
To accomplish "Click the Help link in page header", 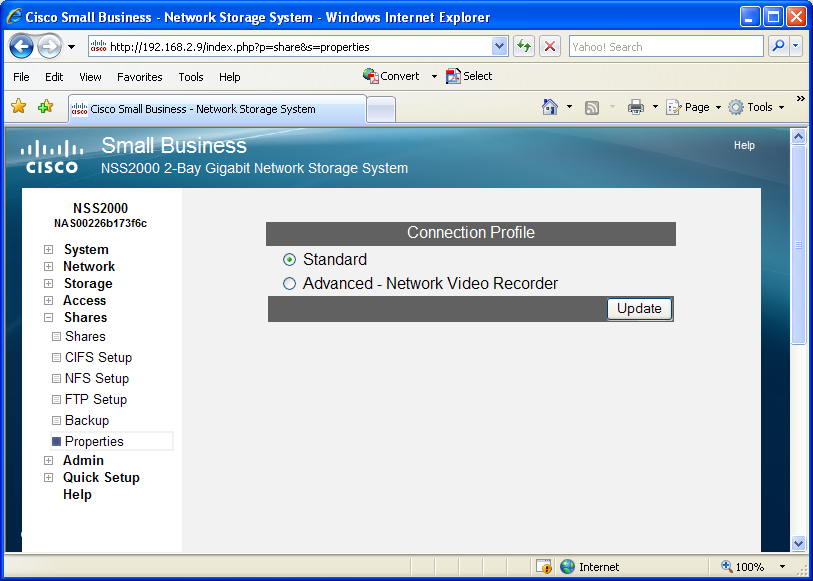I will click(x=744, y=146).
